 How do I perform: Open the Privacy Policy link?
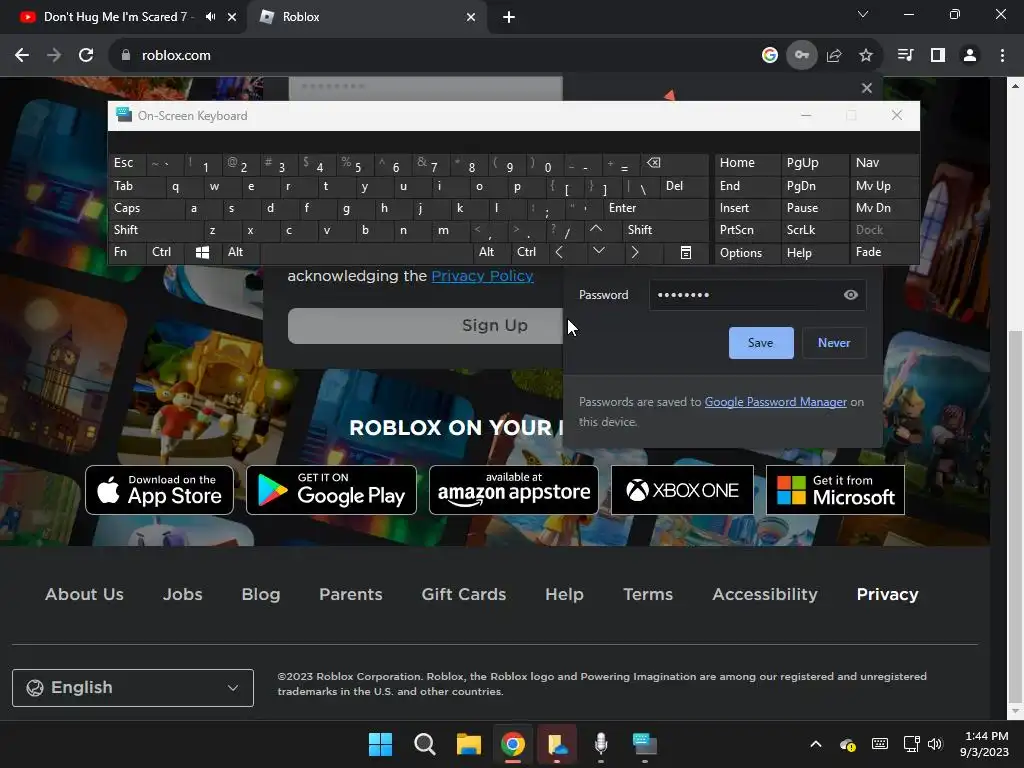tap(482, 276)
